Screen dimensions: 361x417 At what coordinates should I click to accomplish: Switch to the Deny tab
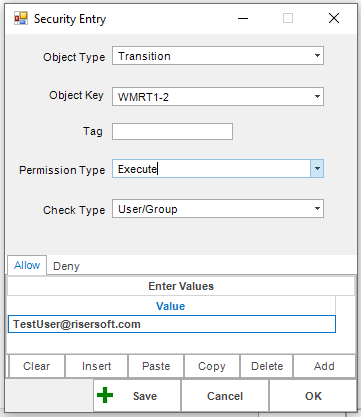[66, 266]
